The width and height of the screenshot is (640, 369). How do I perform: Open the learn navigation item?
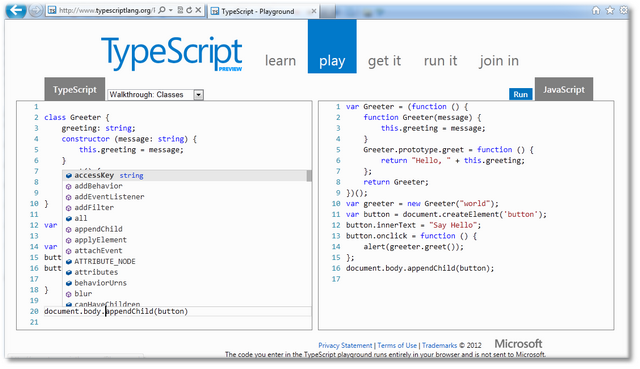(x=280, y=60)
